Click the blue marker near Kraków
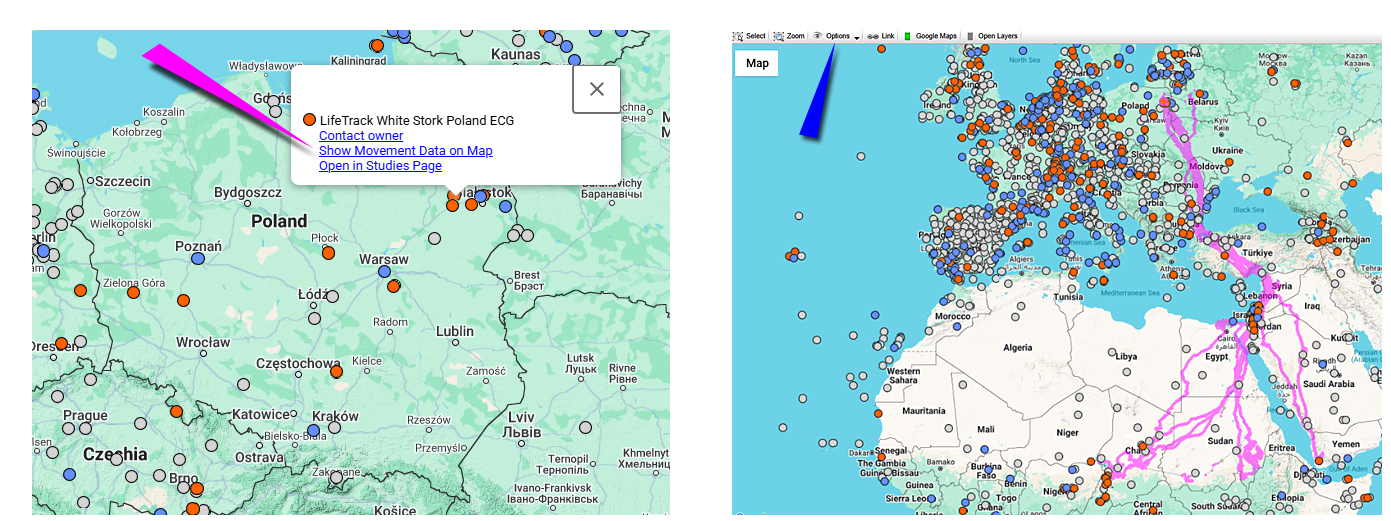Image resolution: width=1391 pixels, height=521 pixels. 313,430
